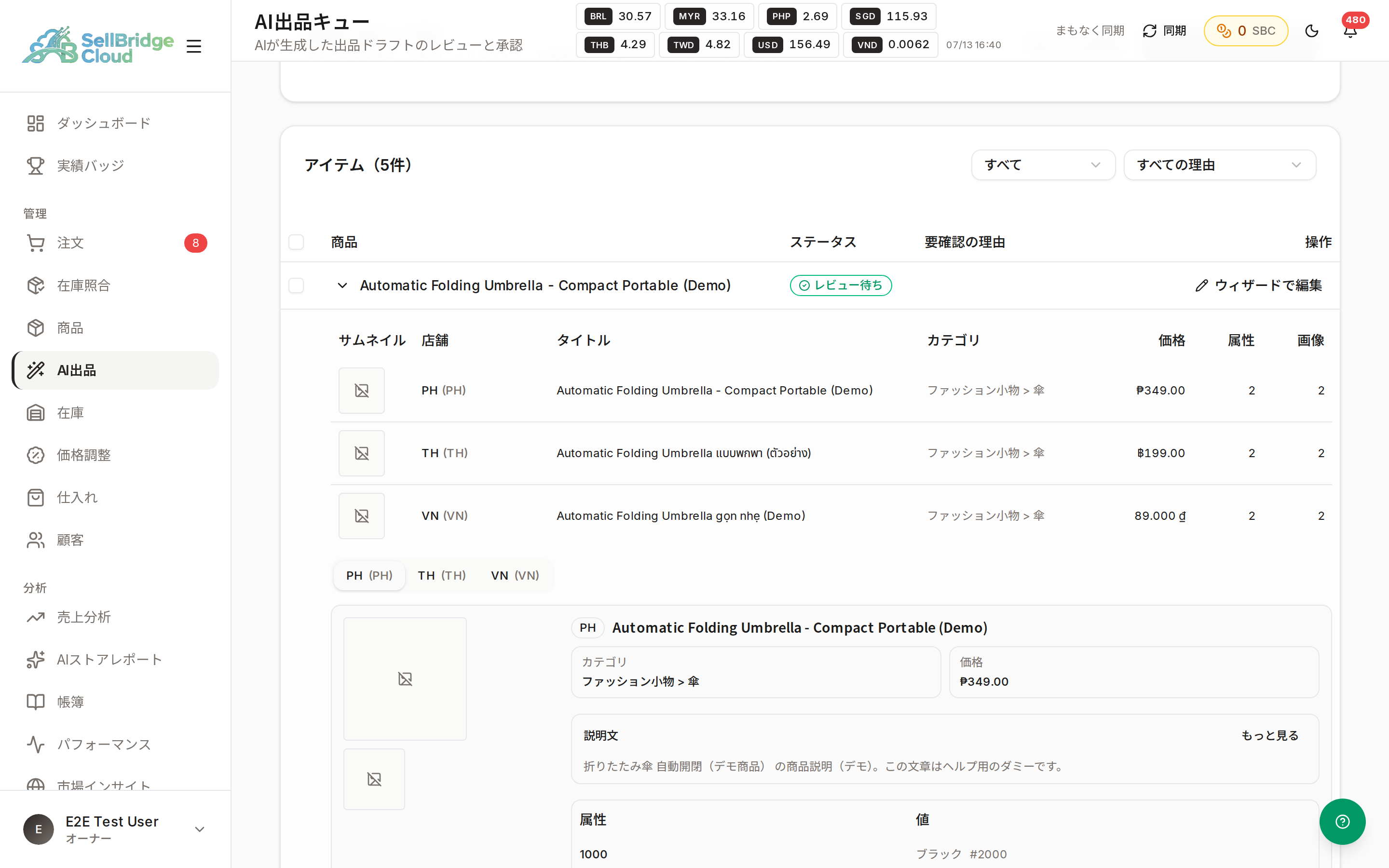Click the 顧客 users icon
Screen dimensions: 1389x868
point(36,540)
